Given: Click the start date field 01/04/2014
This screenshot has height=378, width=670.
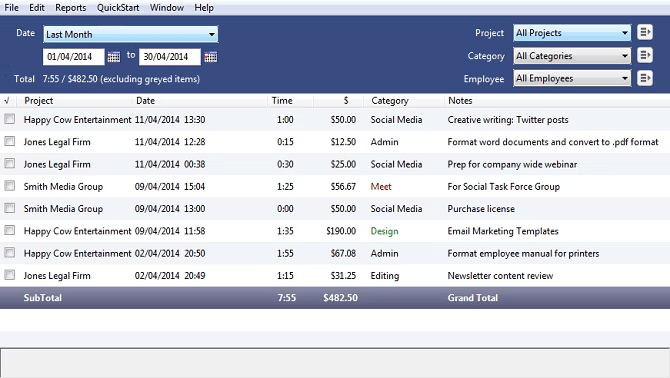Looking at the screenshot, I should [73, 57].
